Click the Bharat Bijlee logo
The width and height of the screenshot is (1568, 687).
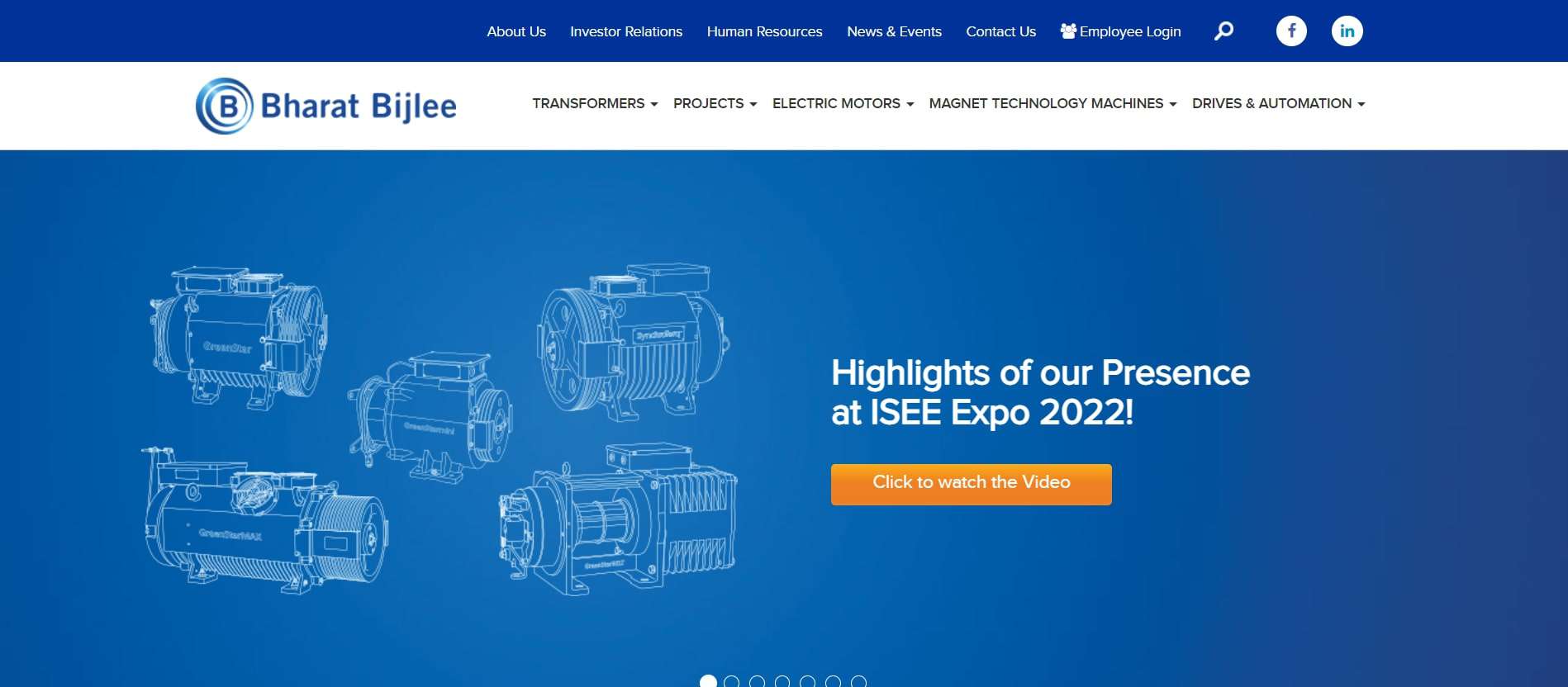point(326,107)
